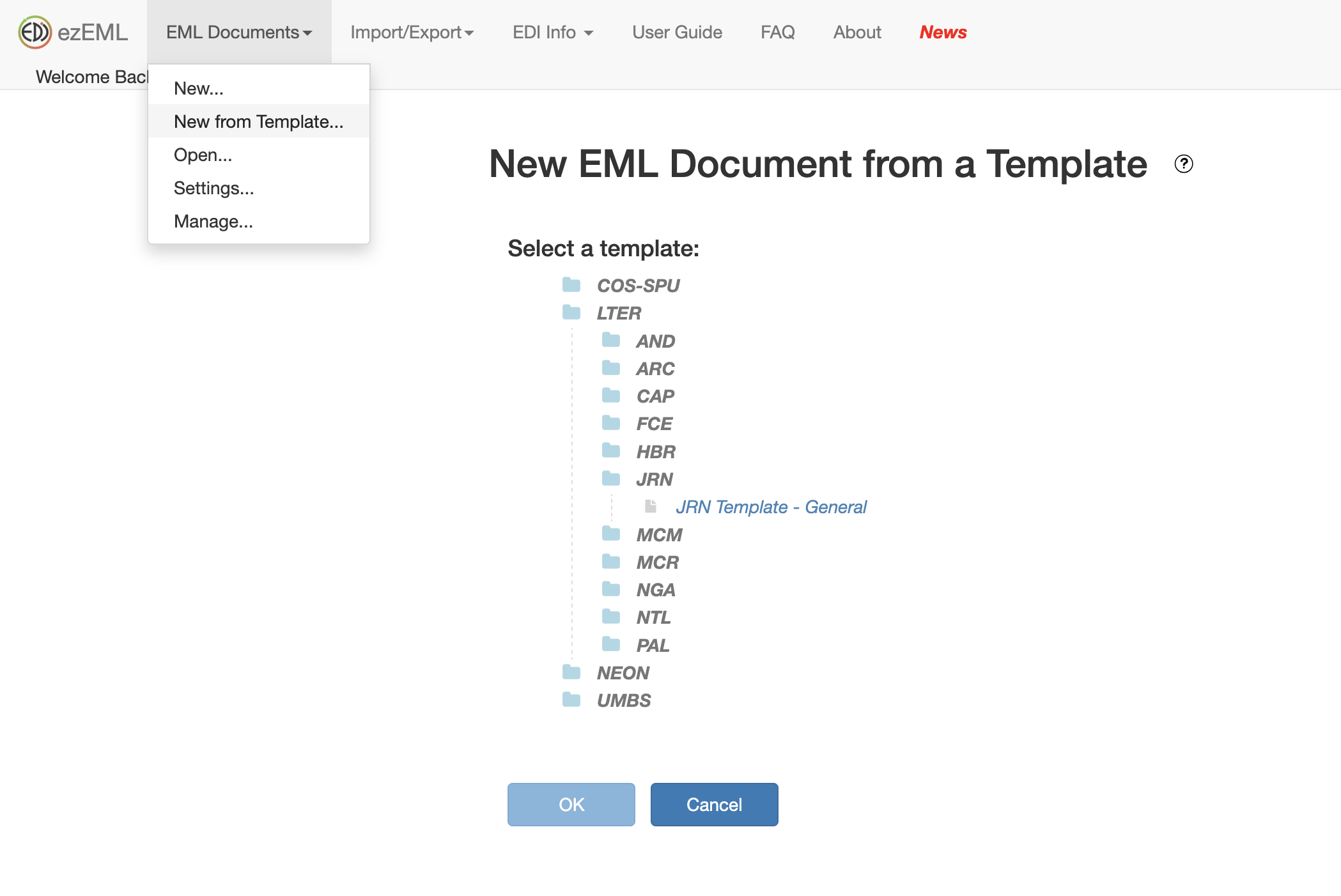
Task: Expand the FCE site folder
Action: pos(654,424)
